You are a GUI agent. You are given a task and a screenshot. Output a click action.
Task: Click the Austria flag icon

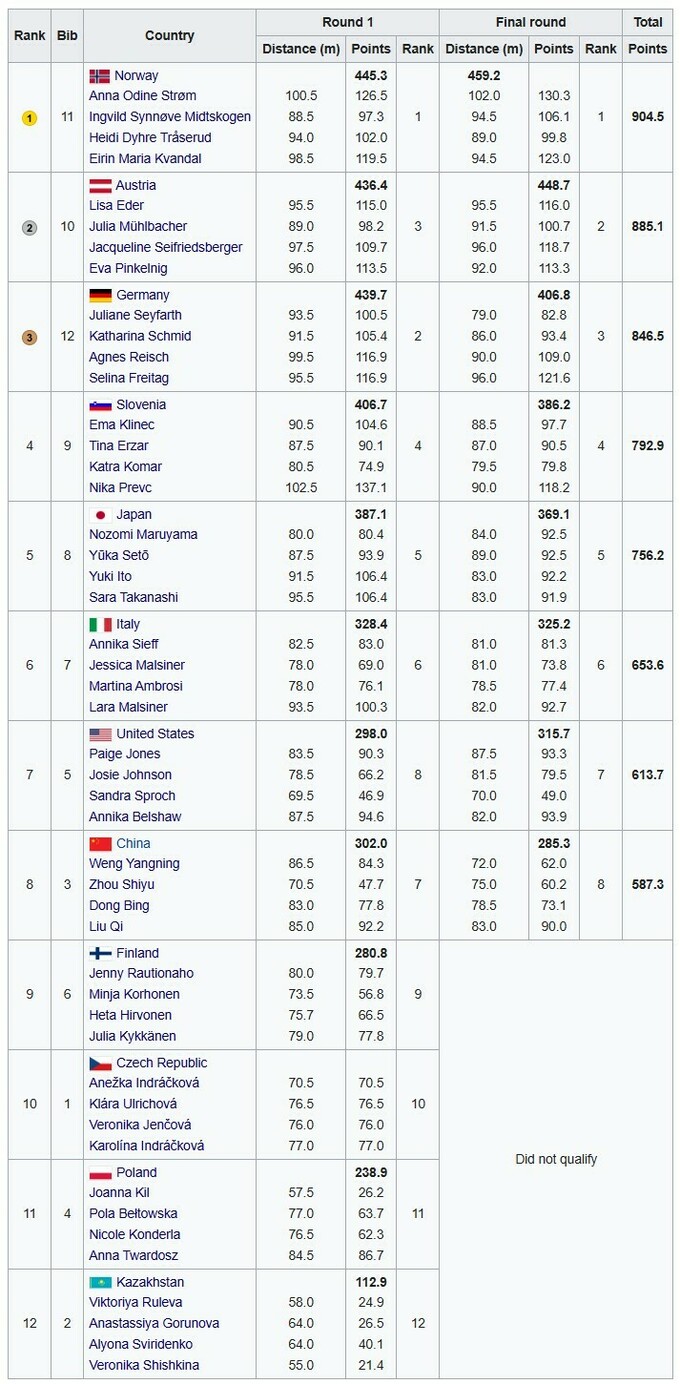(x=99, y=185)
